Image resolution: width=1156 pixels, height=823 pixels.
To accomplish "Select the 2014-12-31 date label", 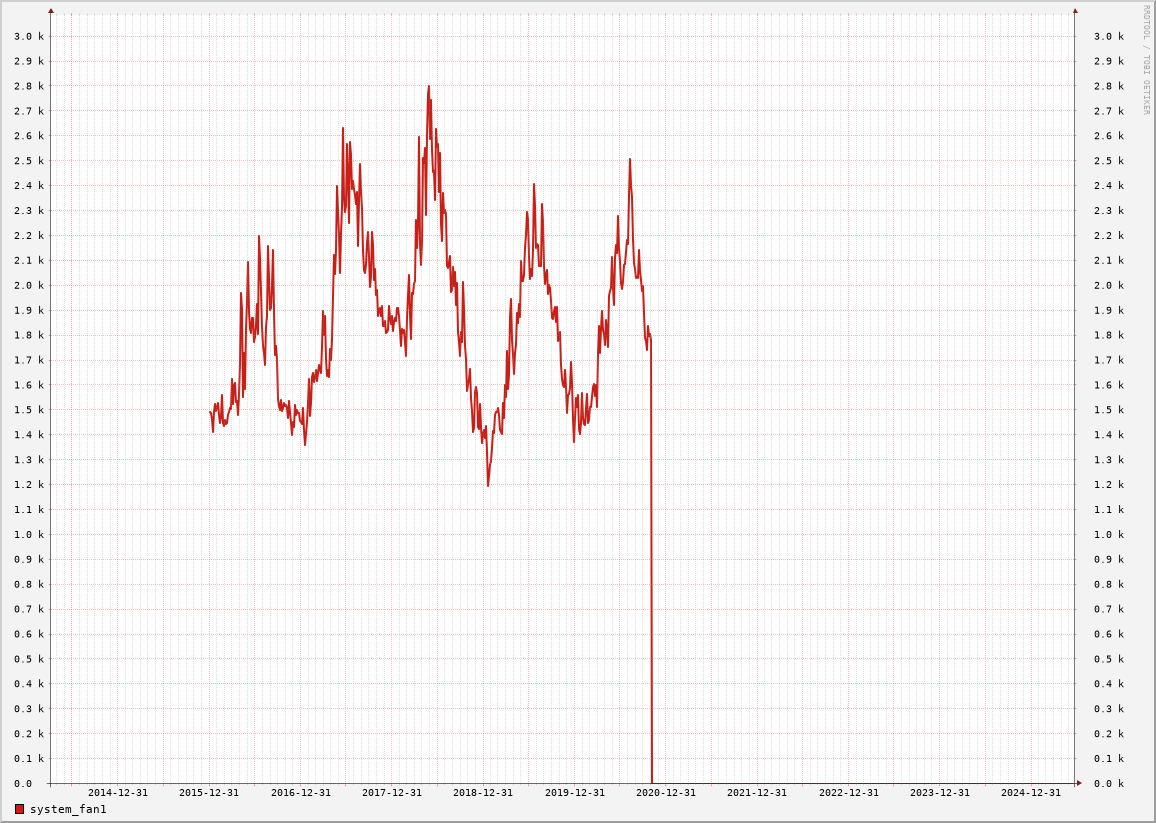I will click(x=117, y=793).
